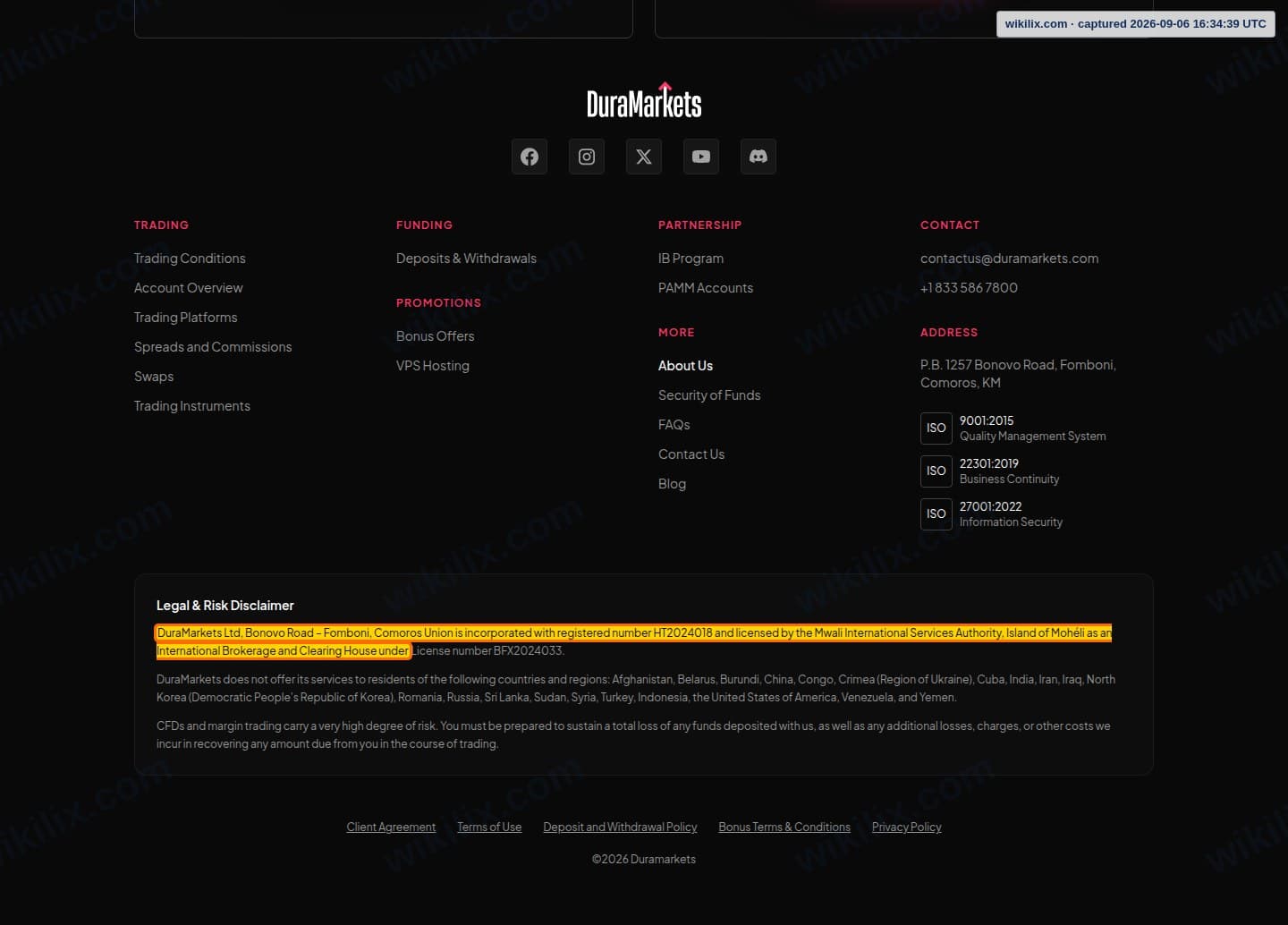View Spreads and Commissions
The width and height of the screenshot is (1288, 925).
click(213, 347)
